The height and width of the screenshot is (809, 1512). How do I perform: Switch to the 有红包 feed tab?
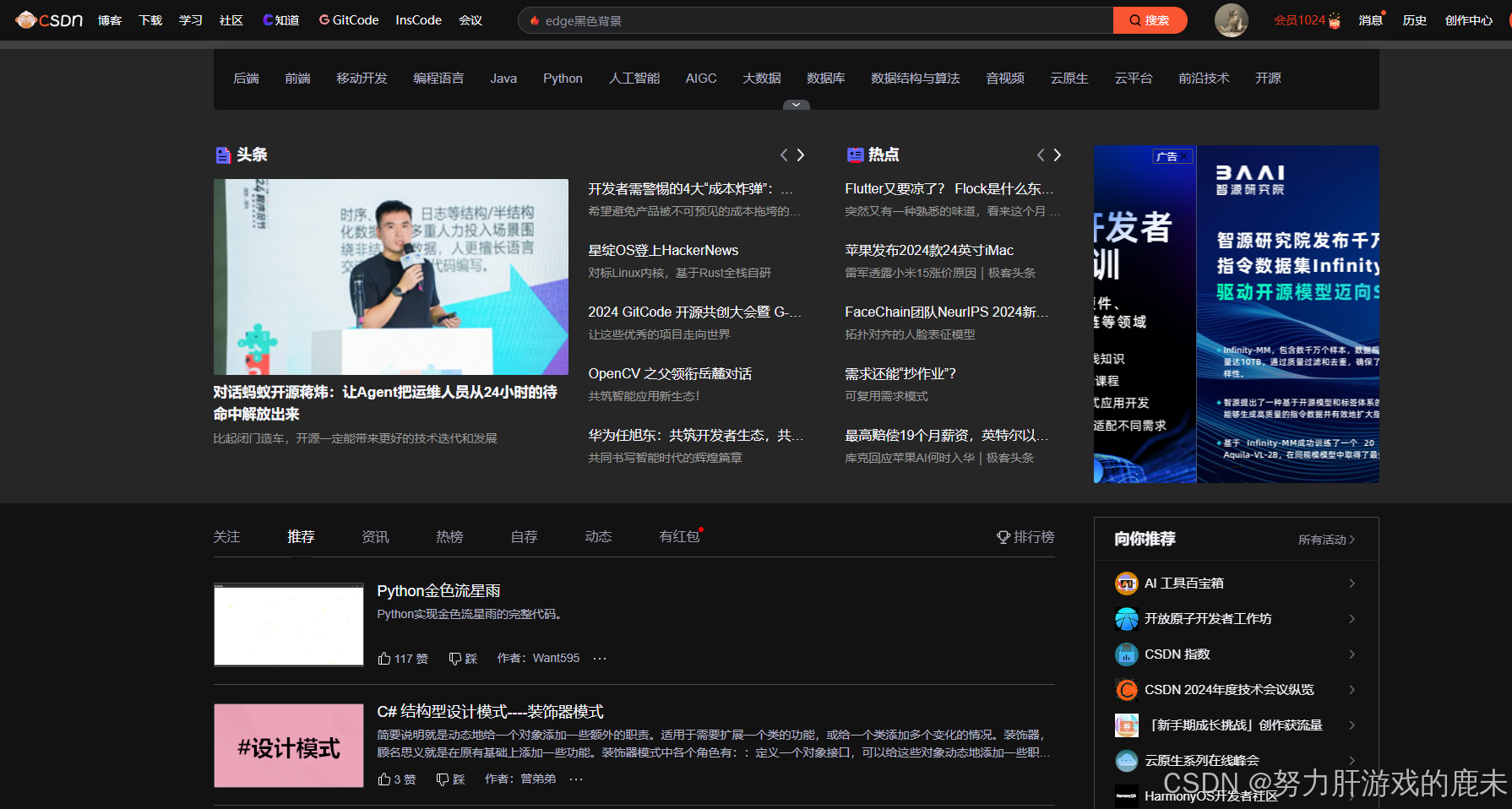tap(680, 536)
